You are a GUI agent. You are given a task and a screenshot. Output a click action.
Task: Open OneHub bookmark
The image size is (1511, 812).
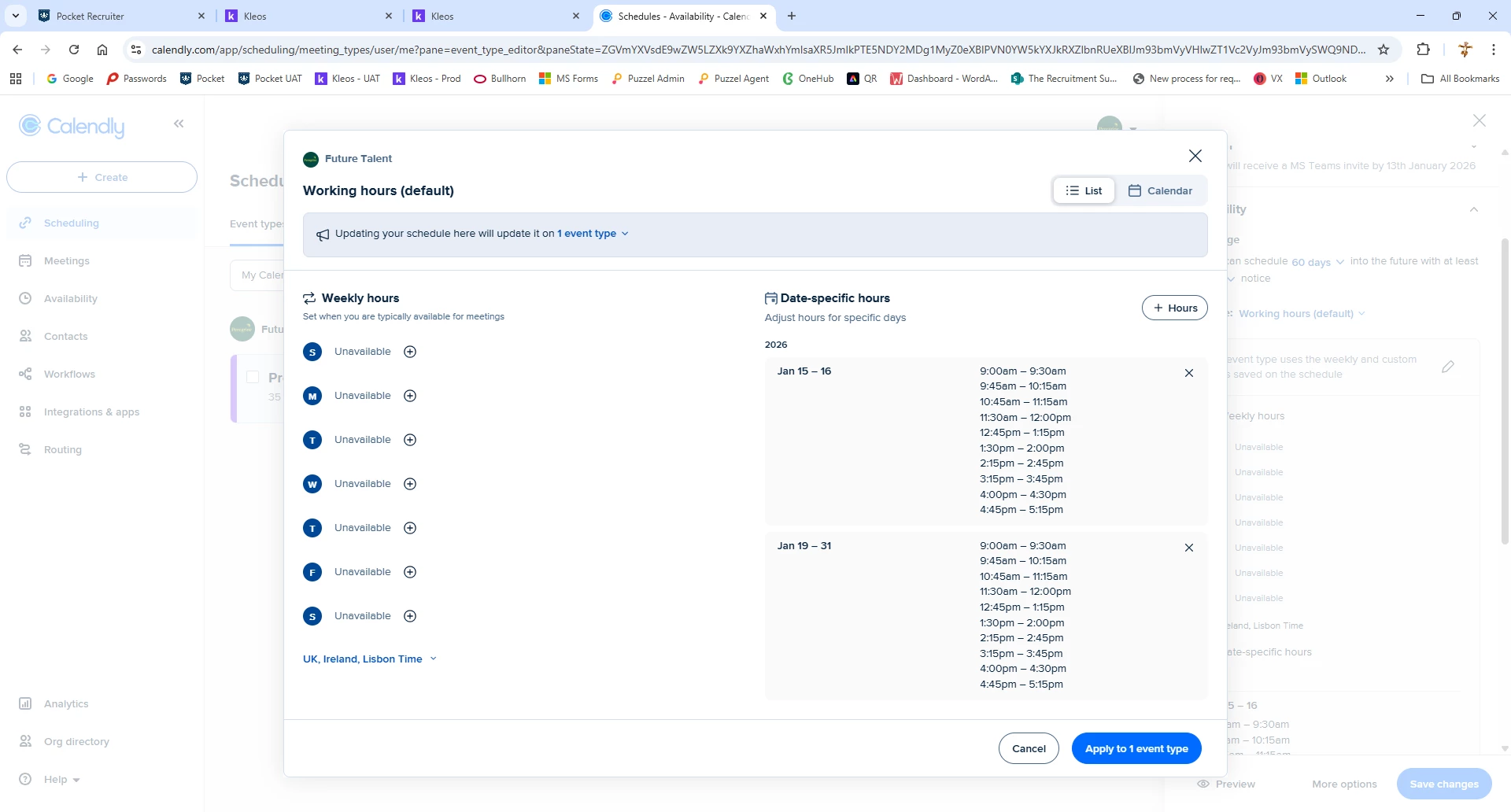point(808,79)
